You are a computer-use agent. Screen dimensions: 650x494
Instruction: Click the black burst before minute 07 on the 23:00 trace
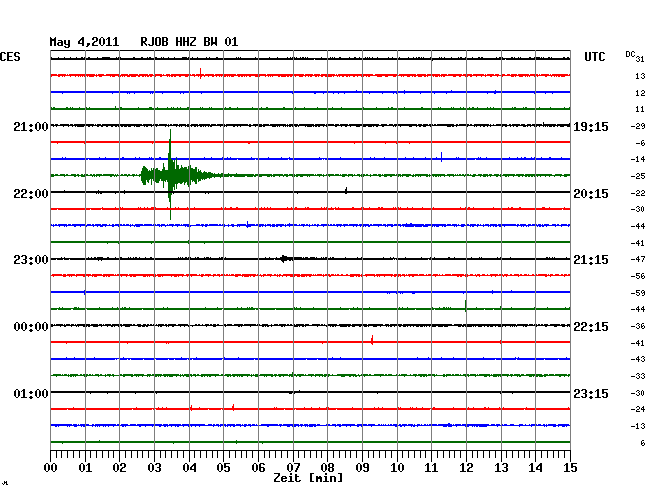pos(286,259)
